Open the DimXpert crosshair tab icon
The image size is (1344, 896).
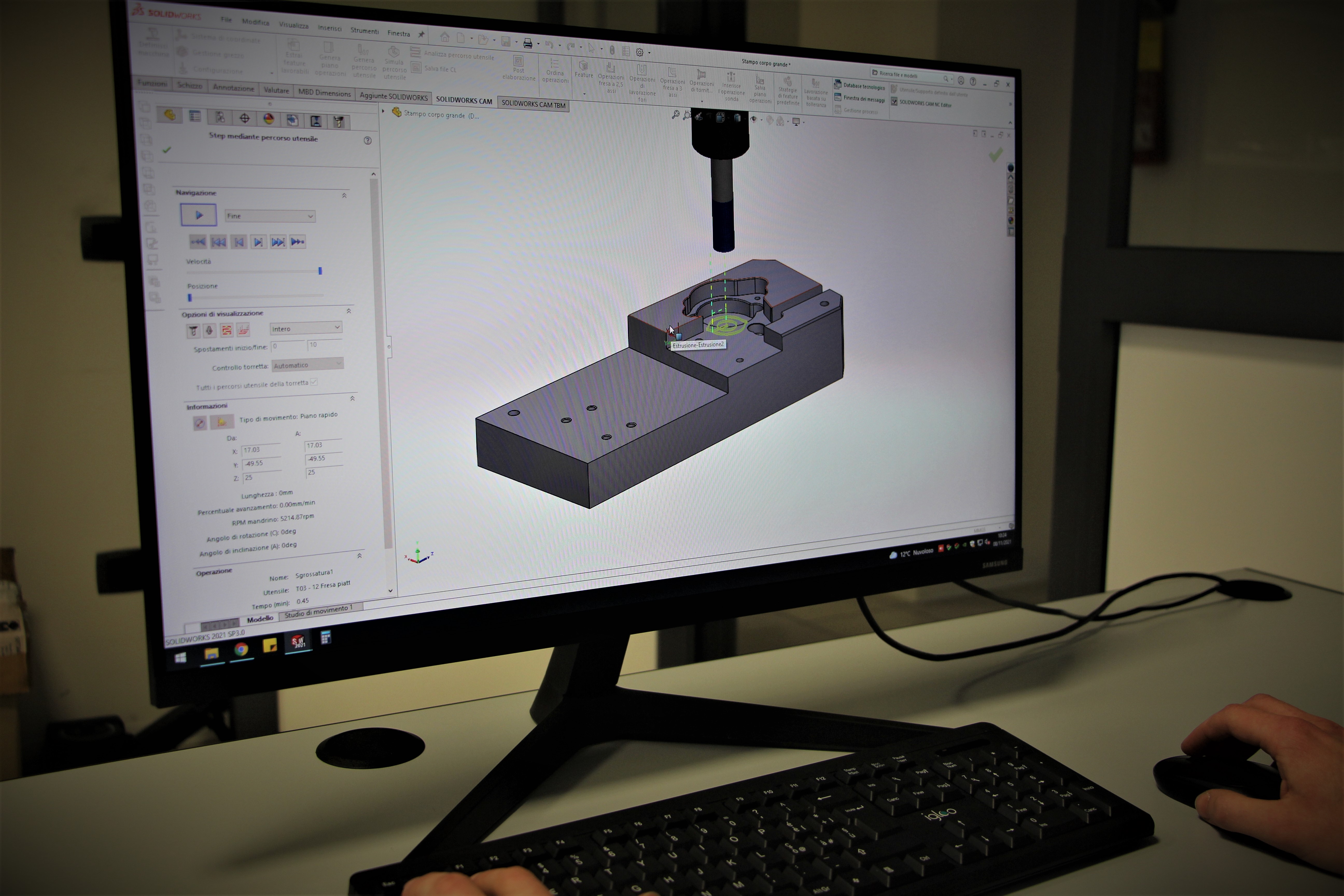pos(244,118)
